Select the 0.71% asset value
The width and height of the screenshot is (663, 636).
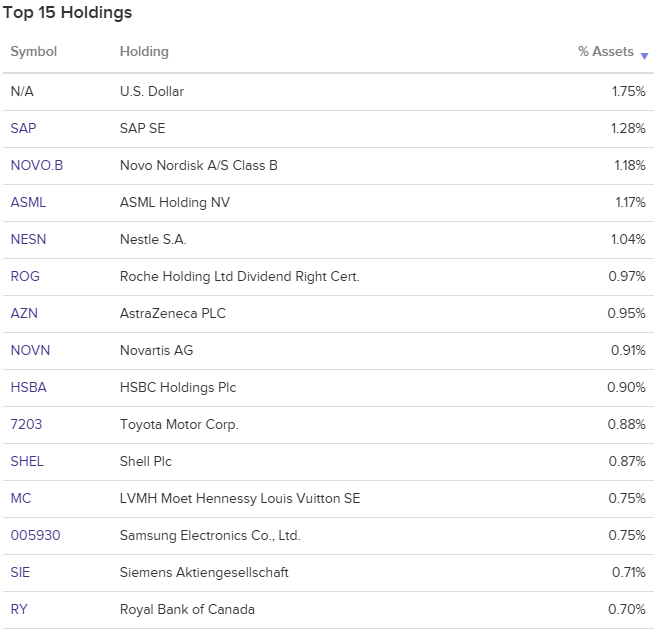tap(629, 572)
